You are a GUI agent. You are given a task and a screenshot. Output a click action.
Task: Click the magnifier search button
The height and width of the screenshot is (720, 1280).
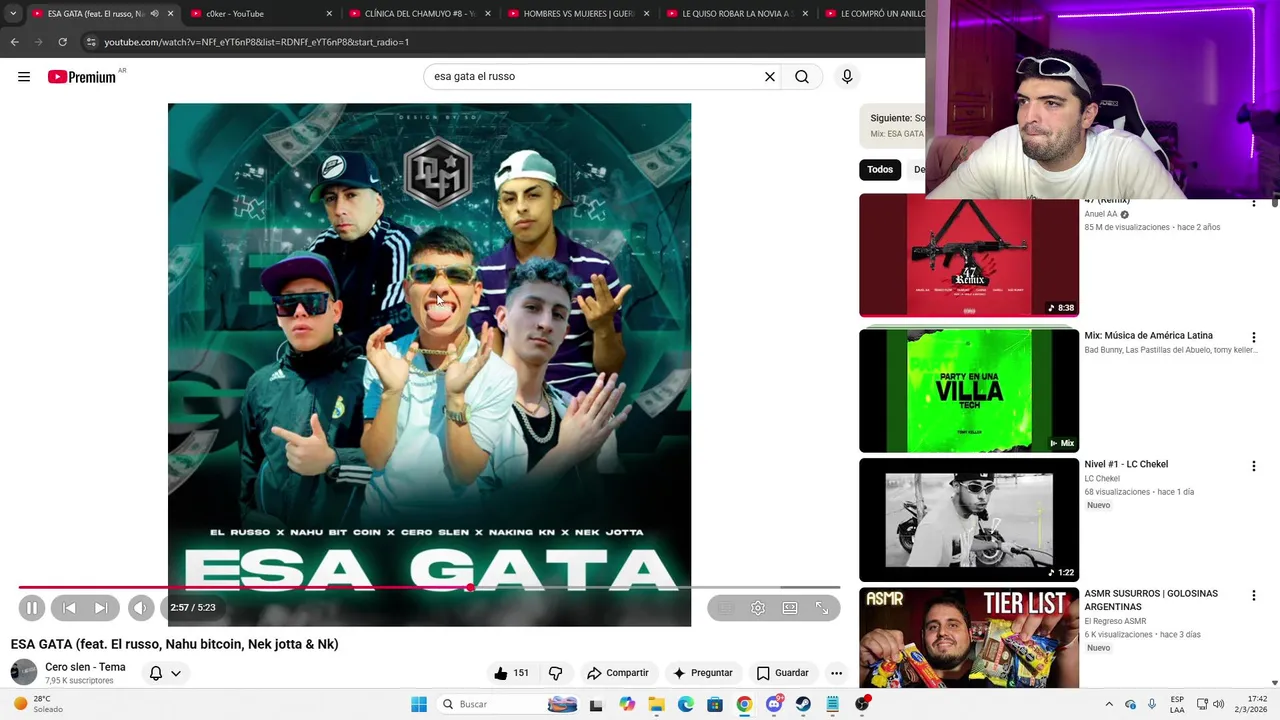pyautogui.click(x=802, y=77)
